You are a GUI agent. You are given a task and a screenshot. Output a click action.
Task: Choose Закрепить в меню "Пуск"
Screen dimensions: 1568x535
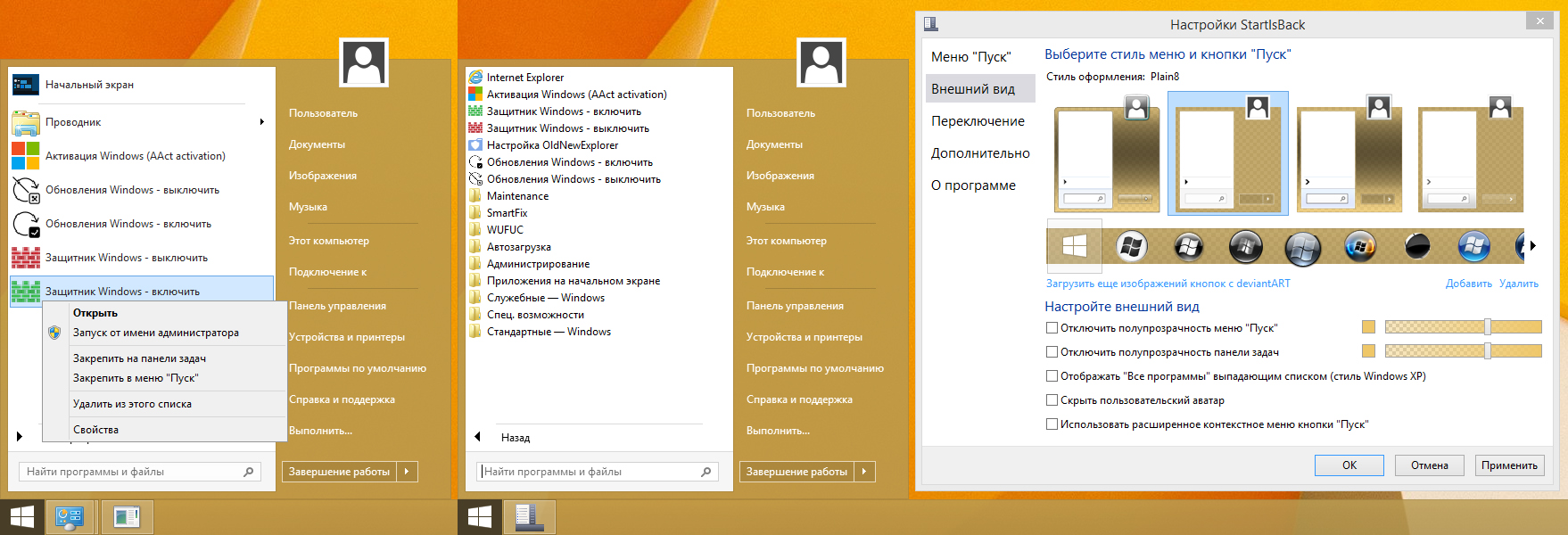[136, 378]
